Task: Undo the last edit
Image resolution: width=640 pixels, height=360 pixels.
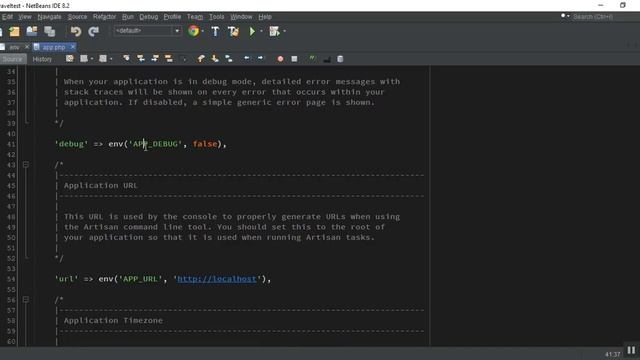Action: pos(76,31)
